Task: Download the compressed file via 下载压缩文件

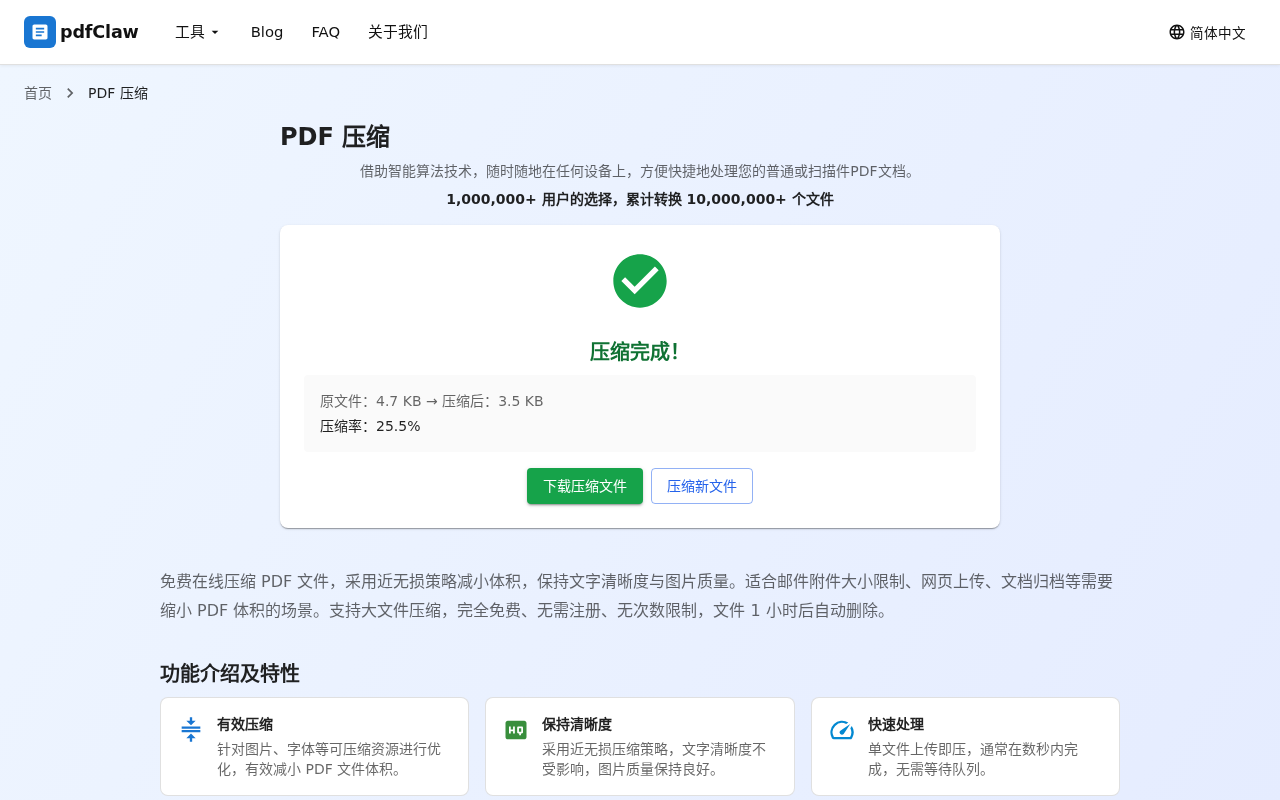Action: pyautogui.click(x=585, y=486)
